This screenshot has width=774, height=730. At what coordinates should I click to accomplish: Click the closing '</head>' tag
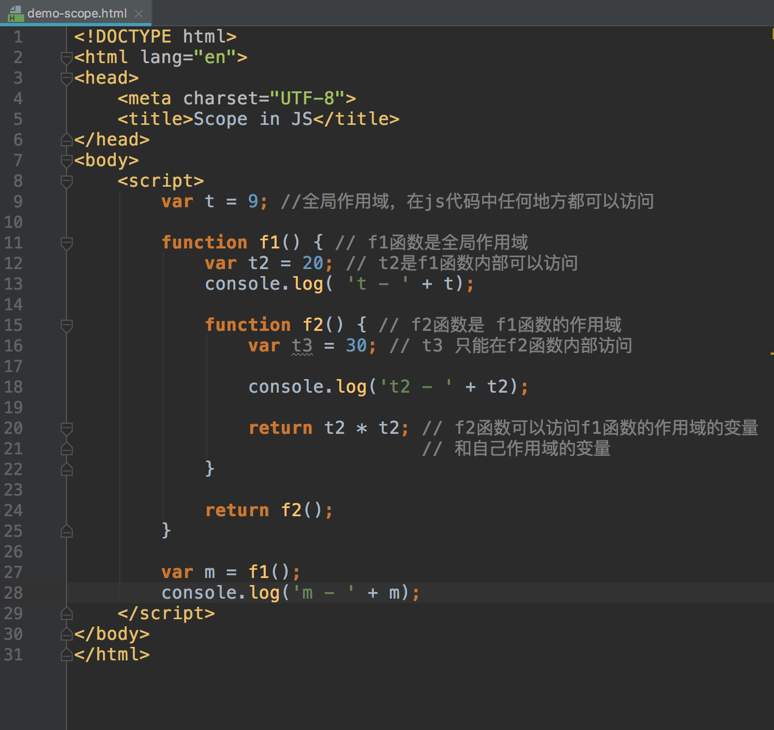pyautogui.click(x=112, y=140)
